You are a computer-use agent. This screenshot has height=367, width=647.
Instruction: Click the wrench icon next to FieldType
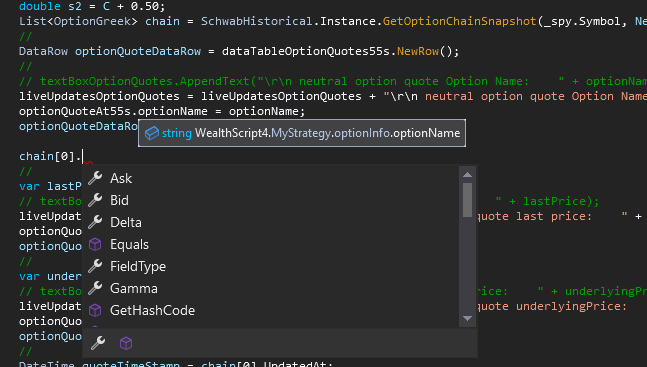pyautogui.click(x=95, y=266)
